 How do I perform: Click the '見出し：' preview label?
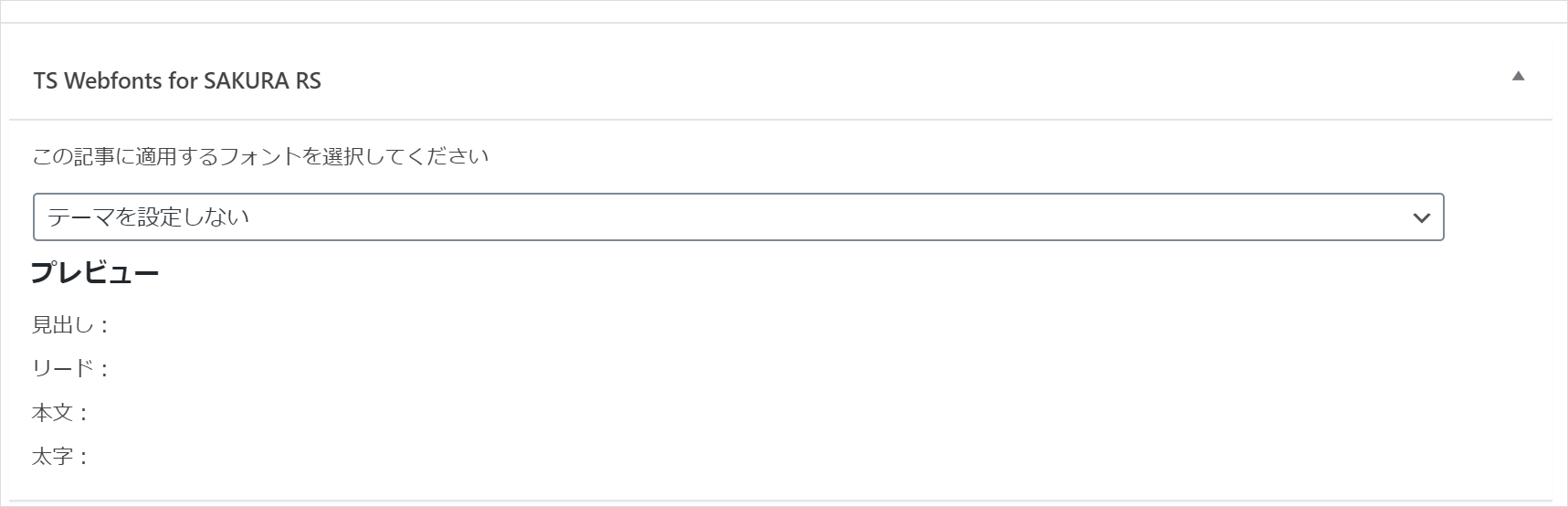[71, 325]
